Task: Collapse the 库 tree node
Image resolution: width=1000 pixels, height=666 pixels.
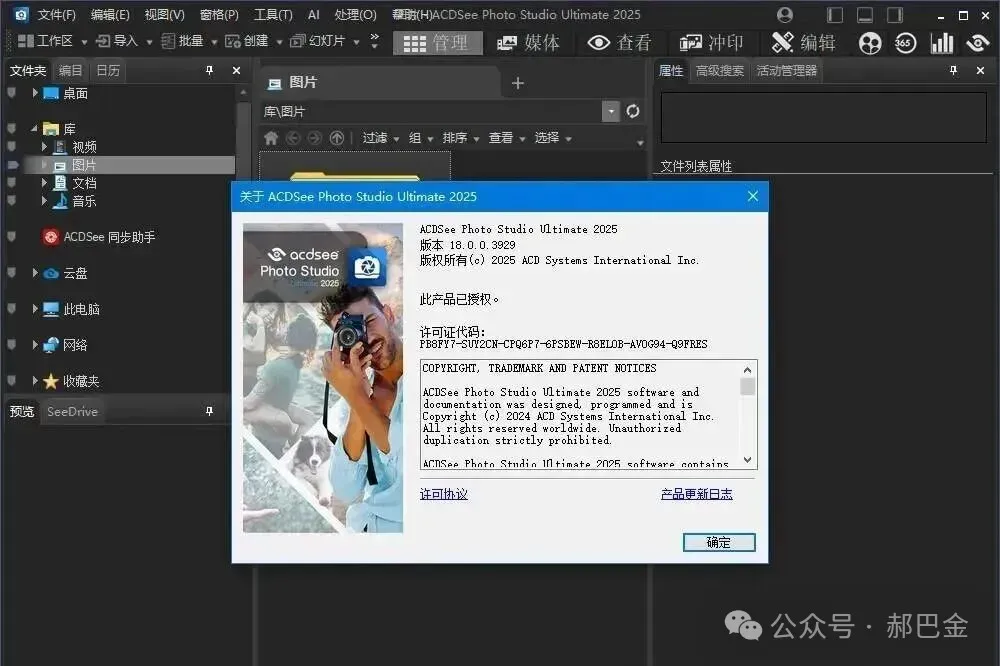Action: pyautogui.click(x=34, y=129)
